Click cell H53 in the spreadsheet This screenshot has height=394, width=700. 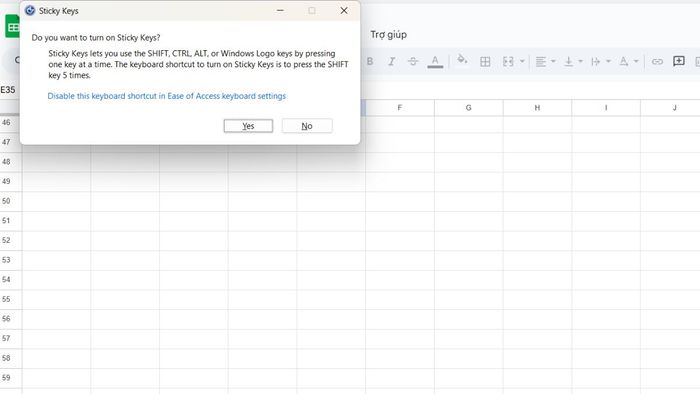[x=538, y=260]
